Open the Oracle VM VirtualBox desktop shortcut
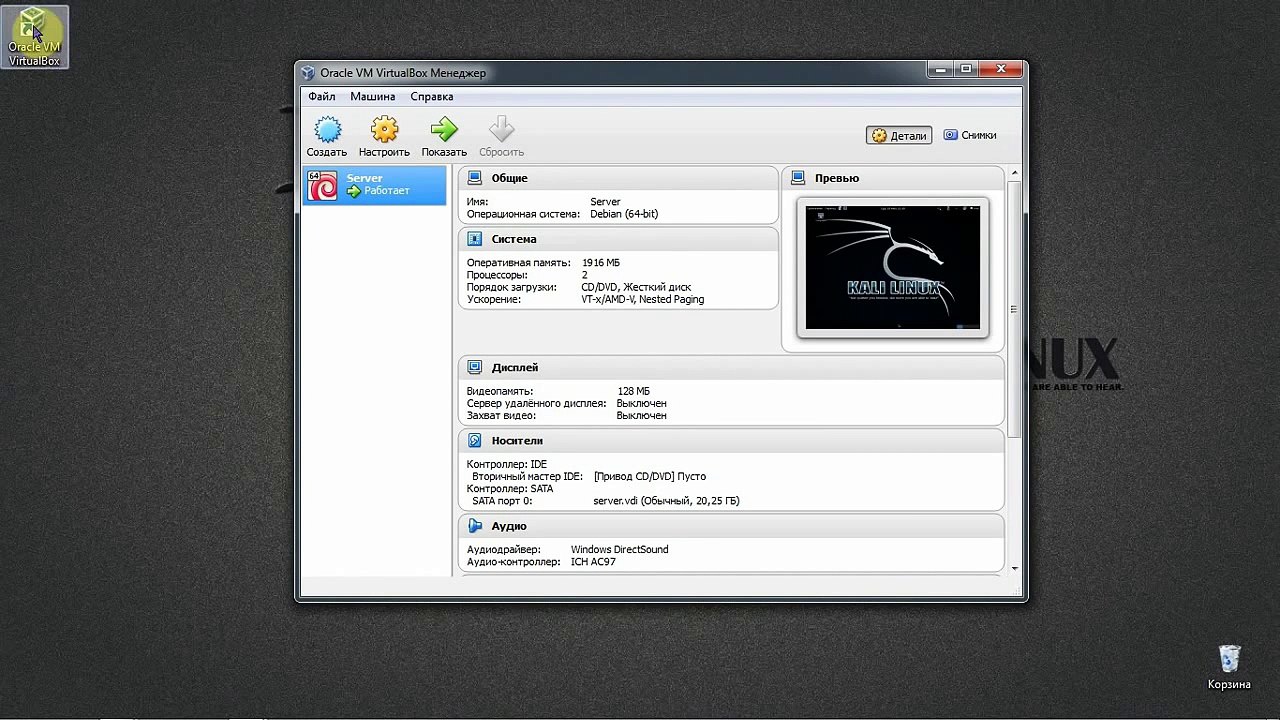The image size is (1280, 720). coord(35,37)
